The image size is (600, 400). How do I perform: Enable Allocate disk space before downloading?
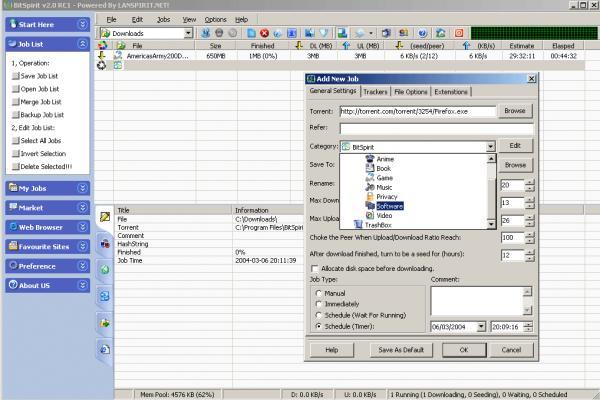[x=315, y=269]
